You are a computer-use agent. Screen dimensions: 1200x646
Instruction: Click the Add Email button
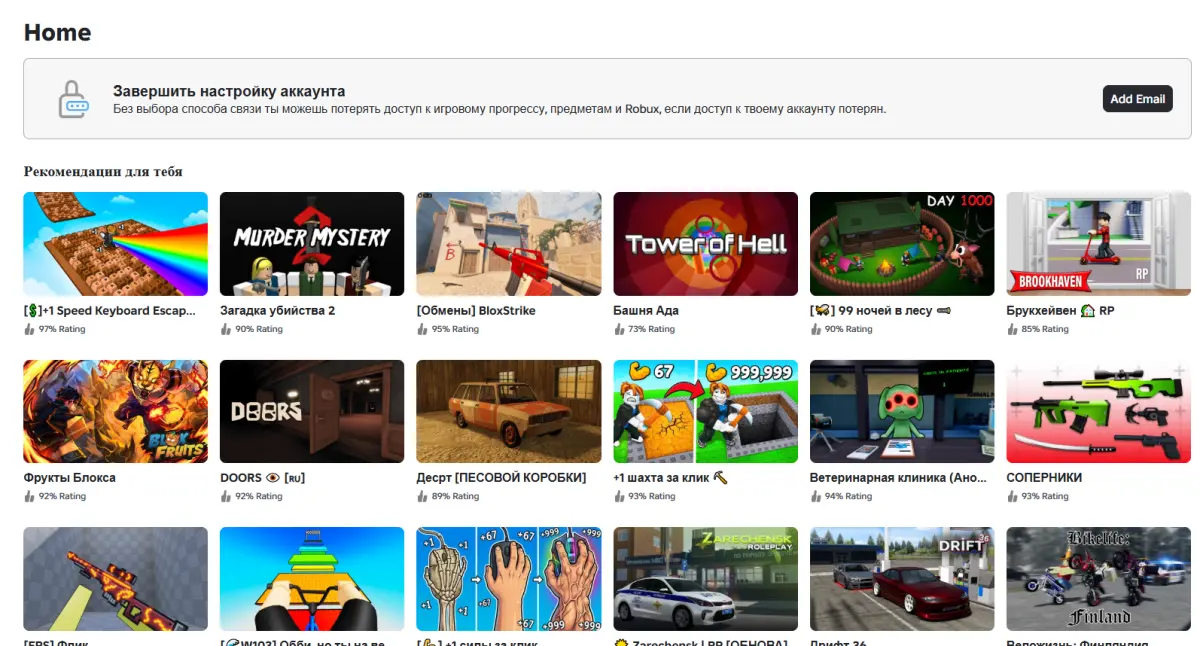1137,99
